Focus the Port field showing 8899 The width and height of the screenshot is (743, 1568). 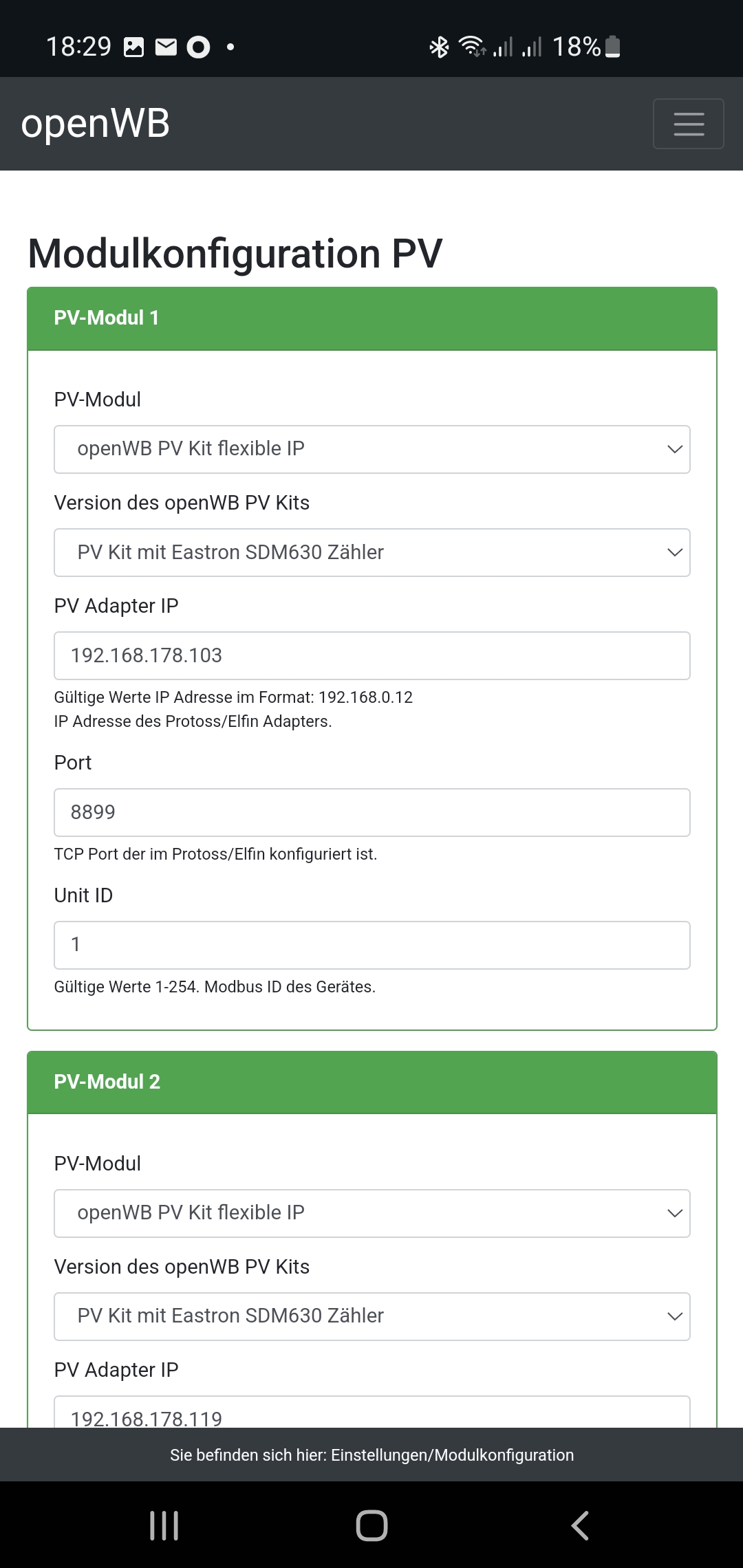(x=371, y=812)
